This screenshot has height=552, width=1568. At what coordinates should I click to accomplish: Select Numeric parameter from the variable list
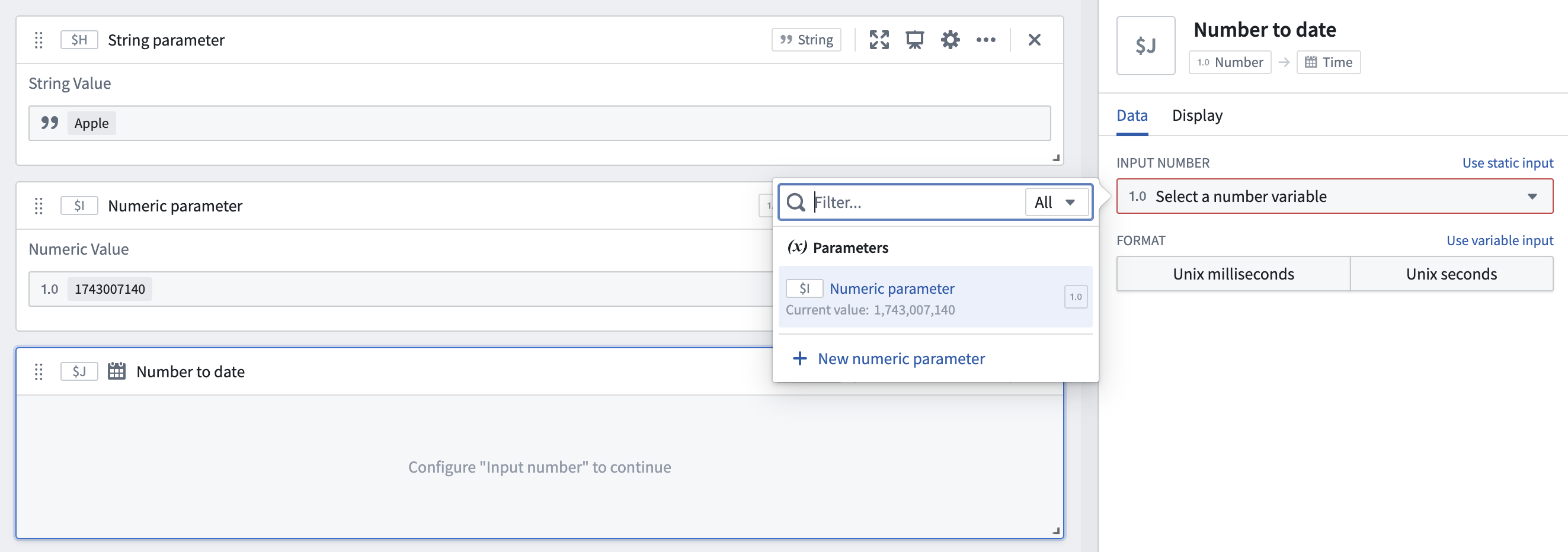click(x=935, y=297)
